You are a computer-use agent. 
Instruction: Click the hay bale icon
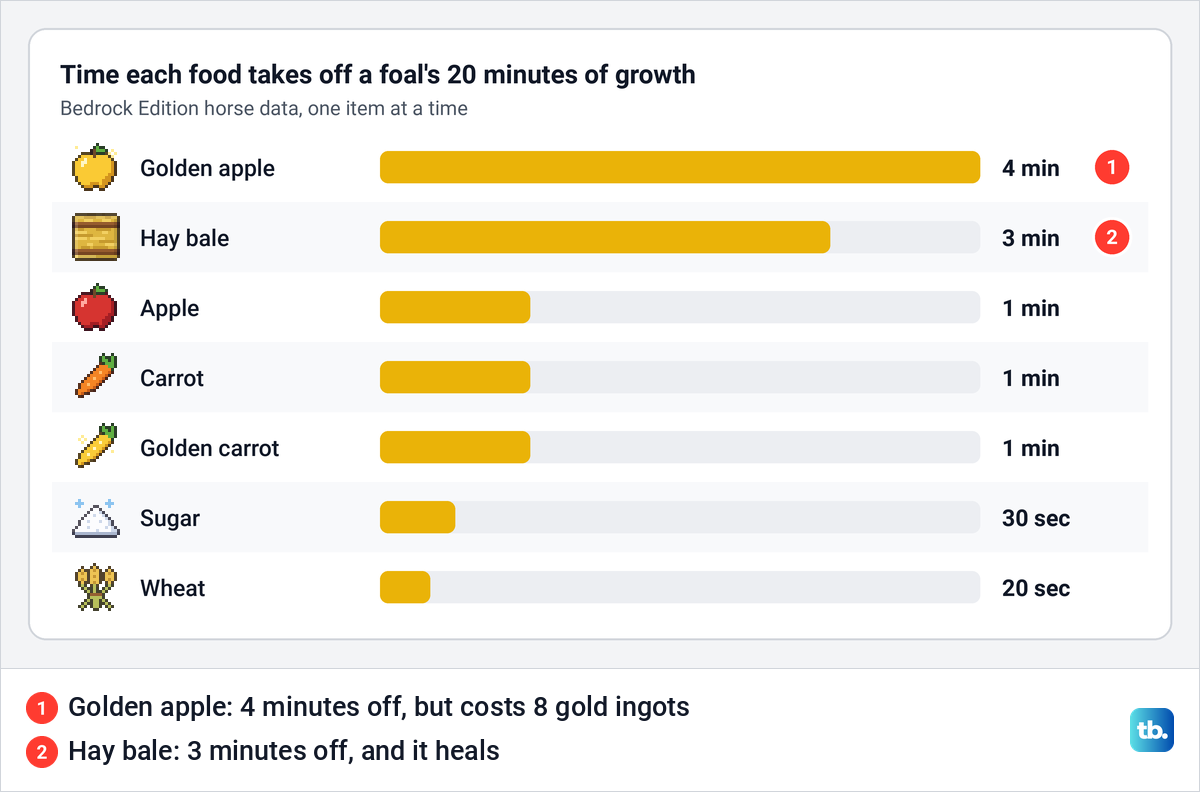(x=96, y=238)
